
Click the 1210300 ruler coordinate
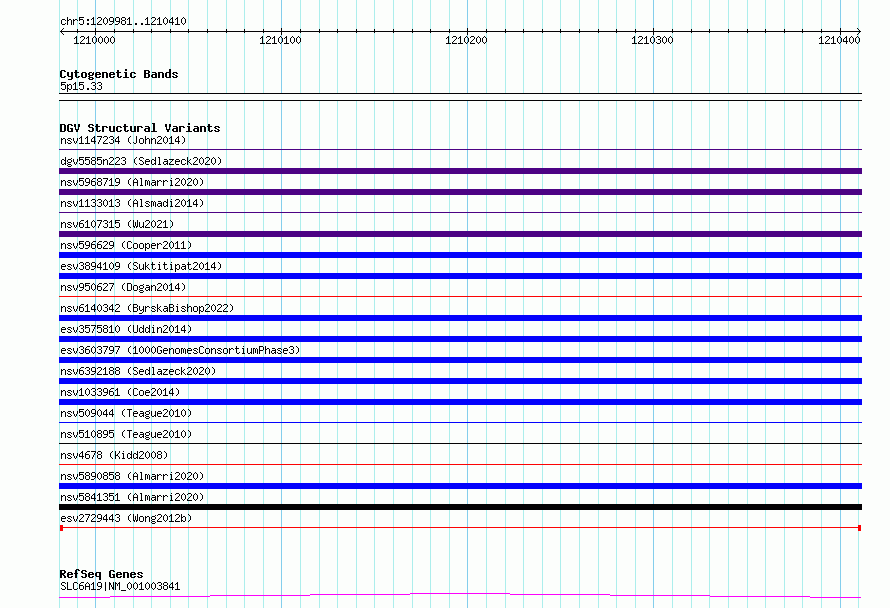click(652, 40)
